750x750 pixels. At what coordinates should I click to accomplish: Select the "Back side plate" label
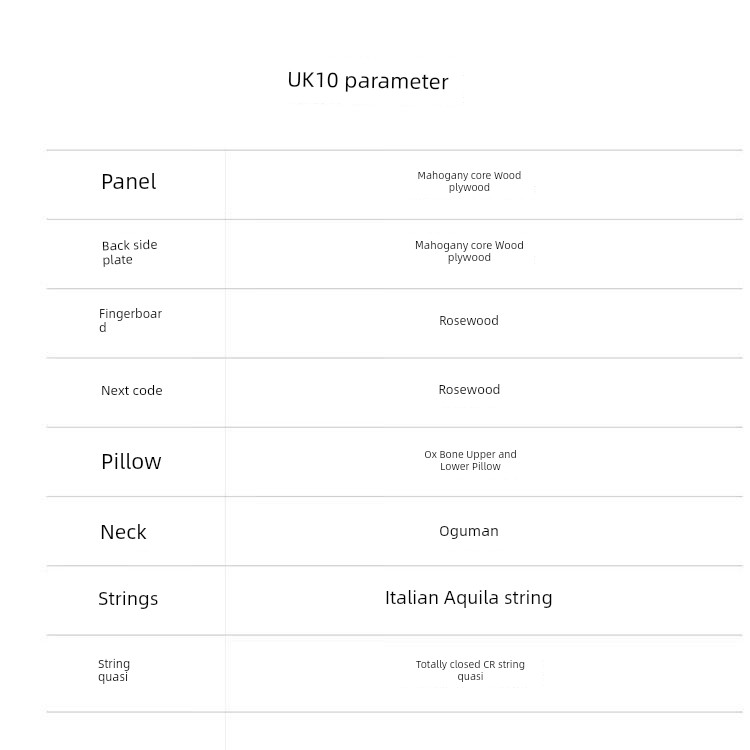click(129, 252)
